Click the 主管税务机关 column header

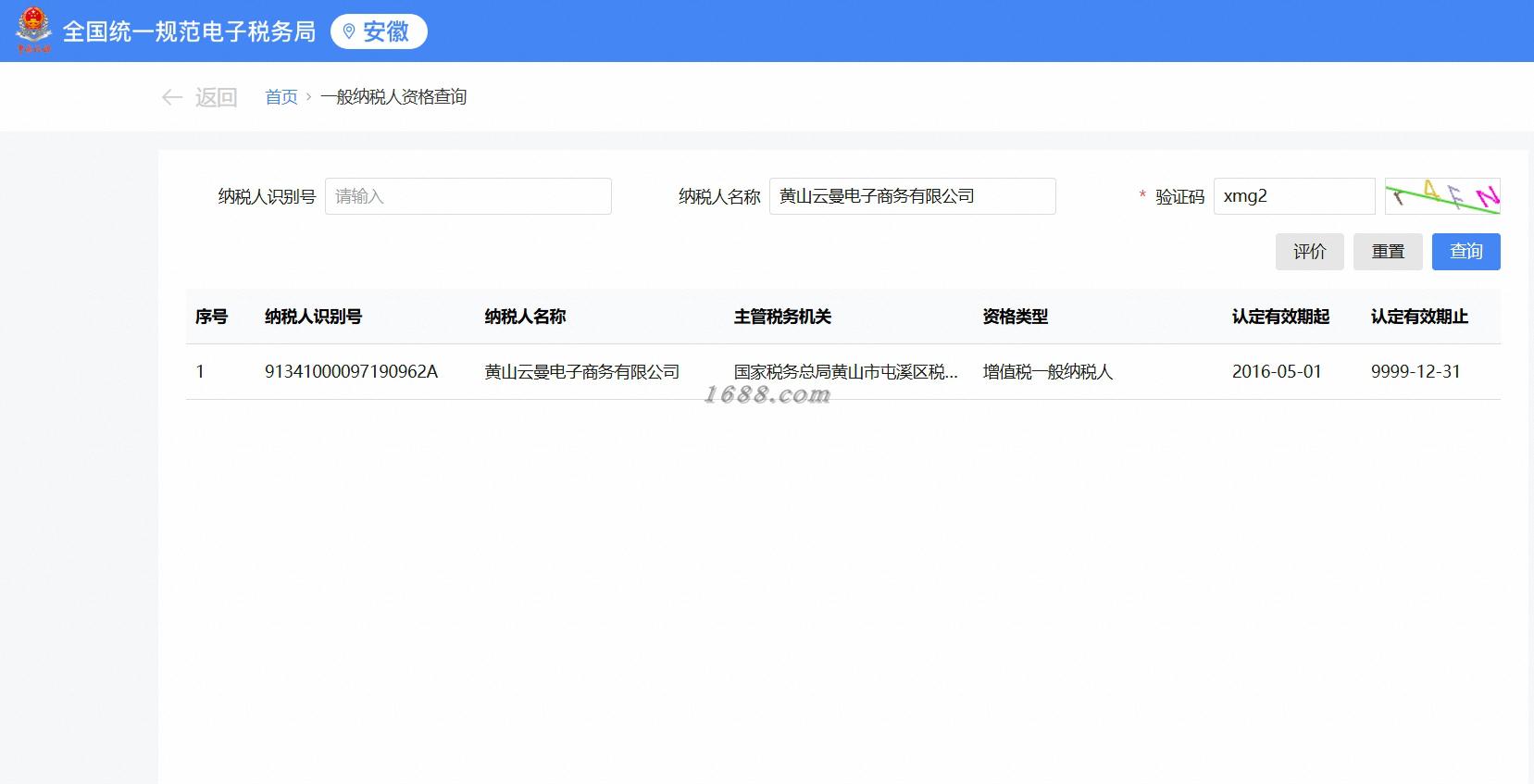tap(782, 317)
